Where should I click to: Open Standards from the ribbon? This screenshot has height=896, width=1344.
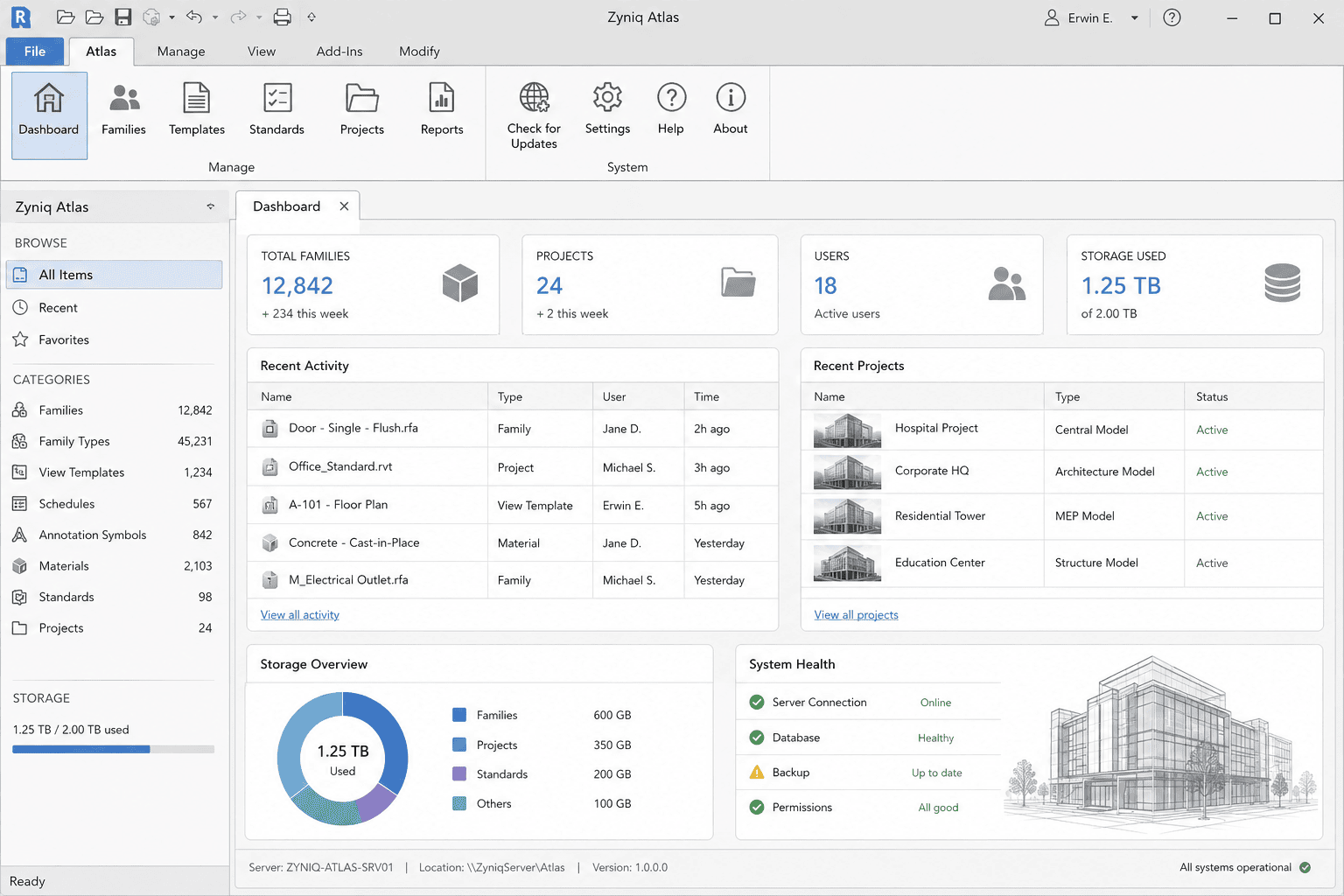(x=276, y=109)
